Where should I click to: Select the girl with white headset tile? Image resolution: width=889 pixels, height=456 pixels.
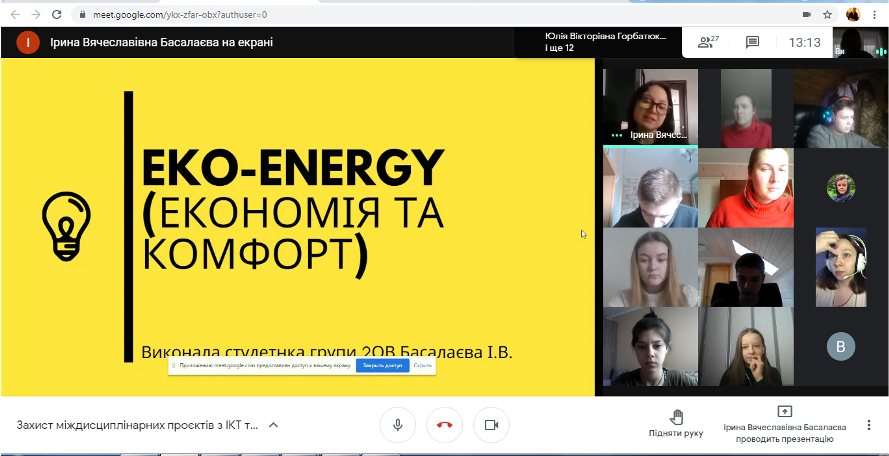[x=841, y=267]
